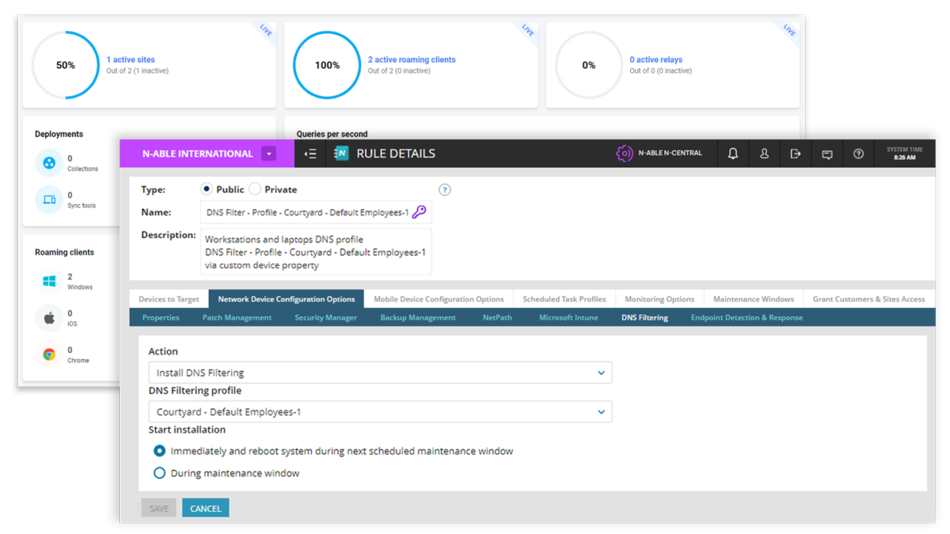Click the 100% roaming clients progress ring
This screenshot has height=534, width=950.
[327, 65]
